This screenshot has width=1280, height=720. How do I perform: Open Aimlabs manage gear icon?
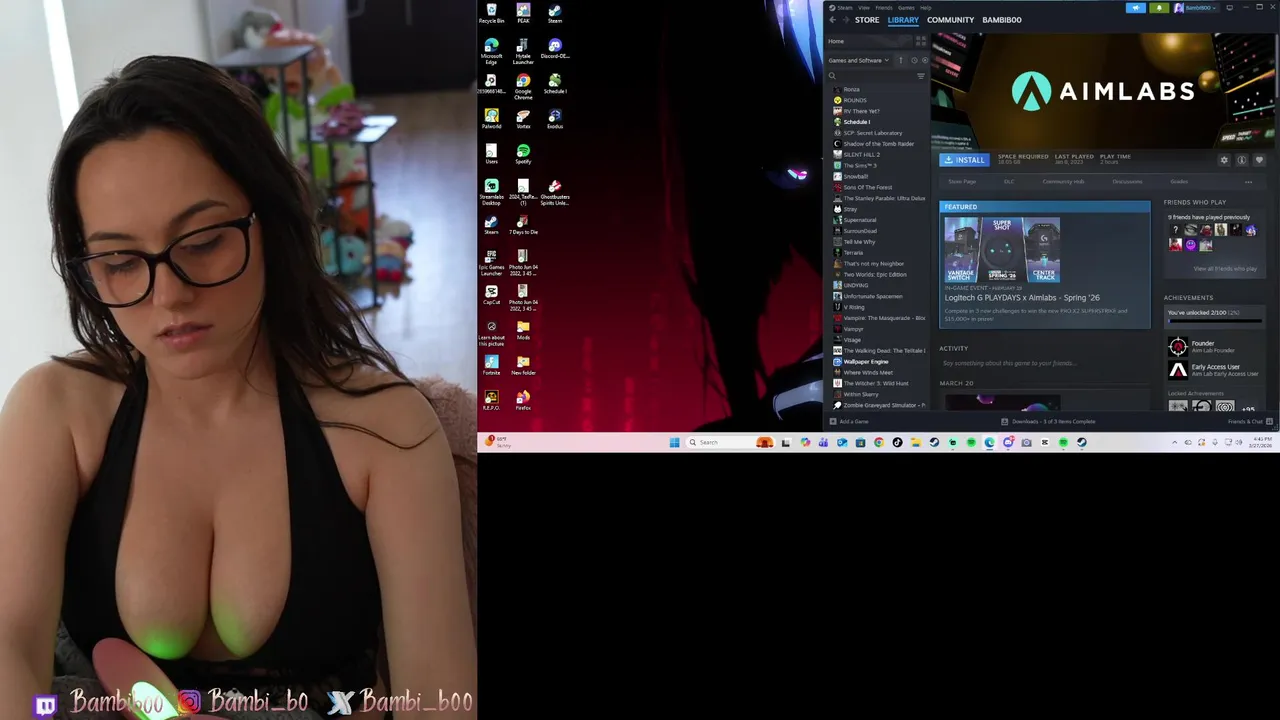1224,160
